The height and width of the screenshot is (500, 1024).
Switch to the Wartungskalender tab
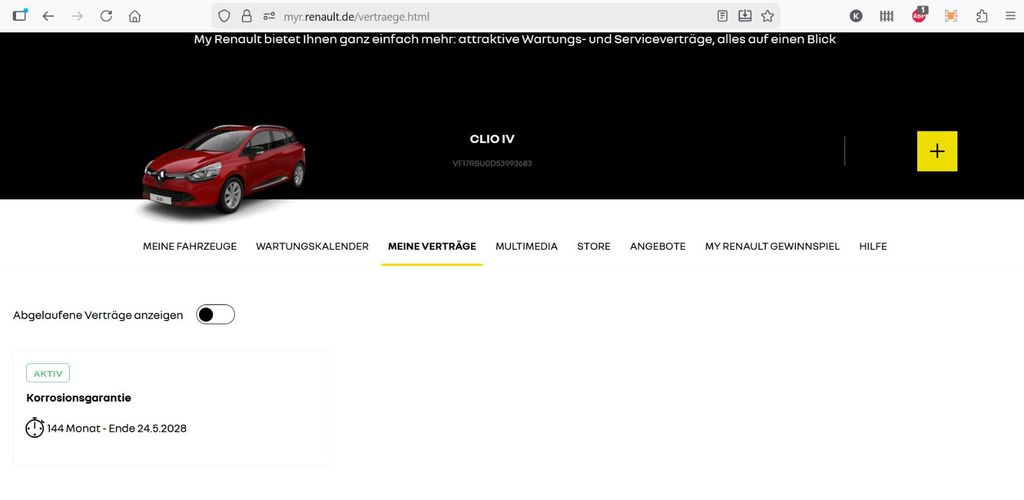click(x=312, y=246)
